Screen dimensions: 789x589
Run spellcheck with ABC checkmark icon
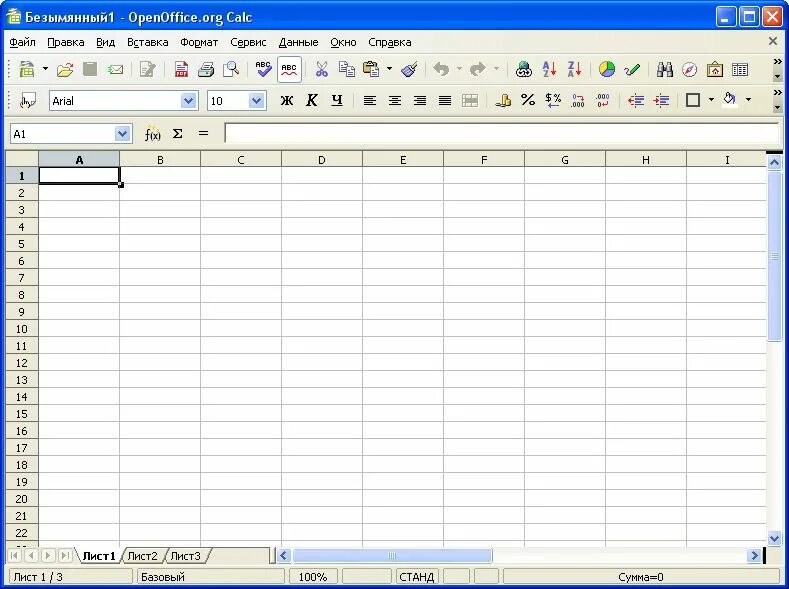click(263, 69)
